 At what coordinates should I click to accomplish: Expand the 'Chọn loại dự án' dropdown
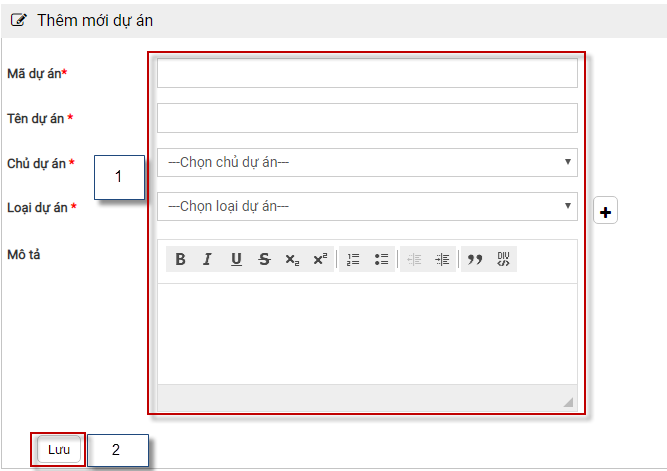tap(367, 207)
